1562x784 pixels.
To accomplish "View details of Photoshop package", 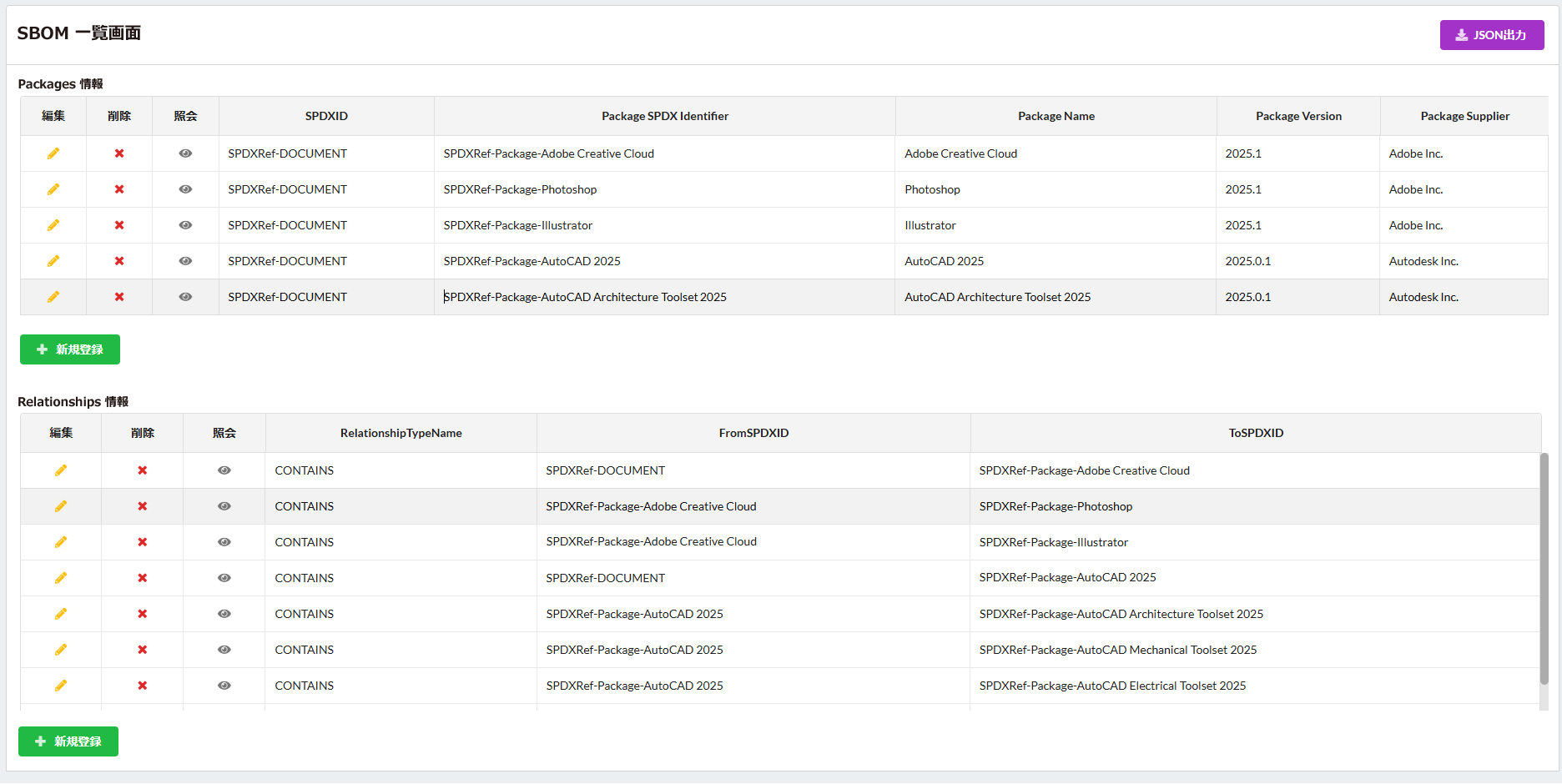I will click(x=185, y=189).
